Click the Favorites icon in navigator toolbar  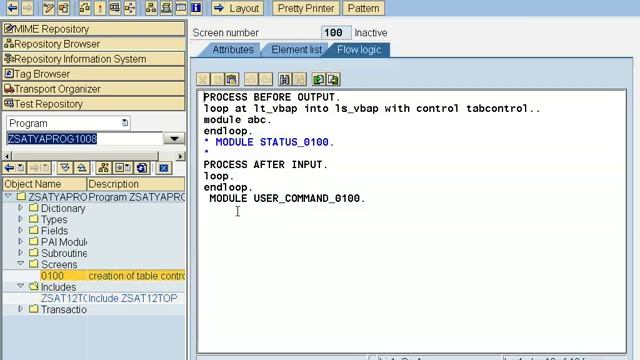[x=122, y=168]
